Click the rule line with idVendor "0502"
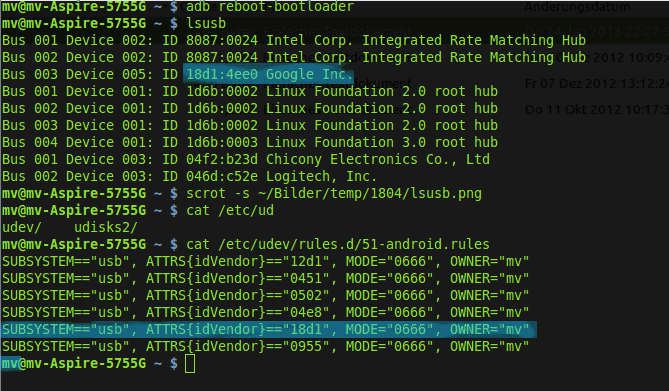 (x=265, y=295)
